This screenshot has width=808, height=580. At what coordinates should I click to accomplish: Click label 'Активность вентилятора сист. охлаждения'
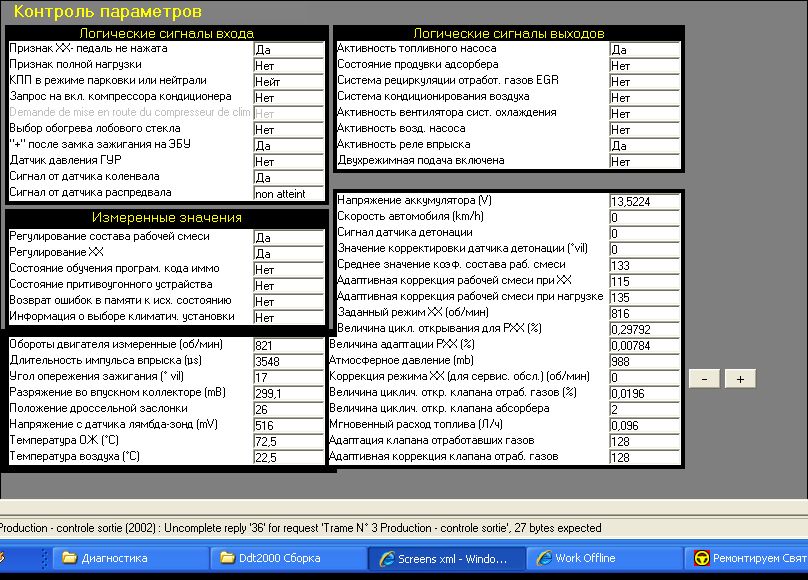(447, 112)
